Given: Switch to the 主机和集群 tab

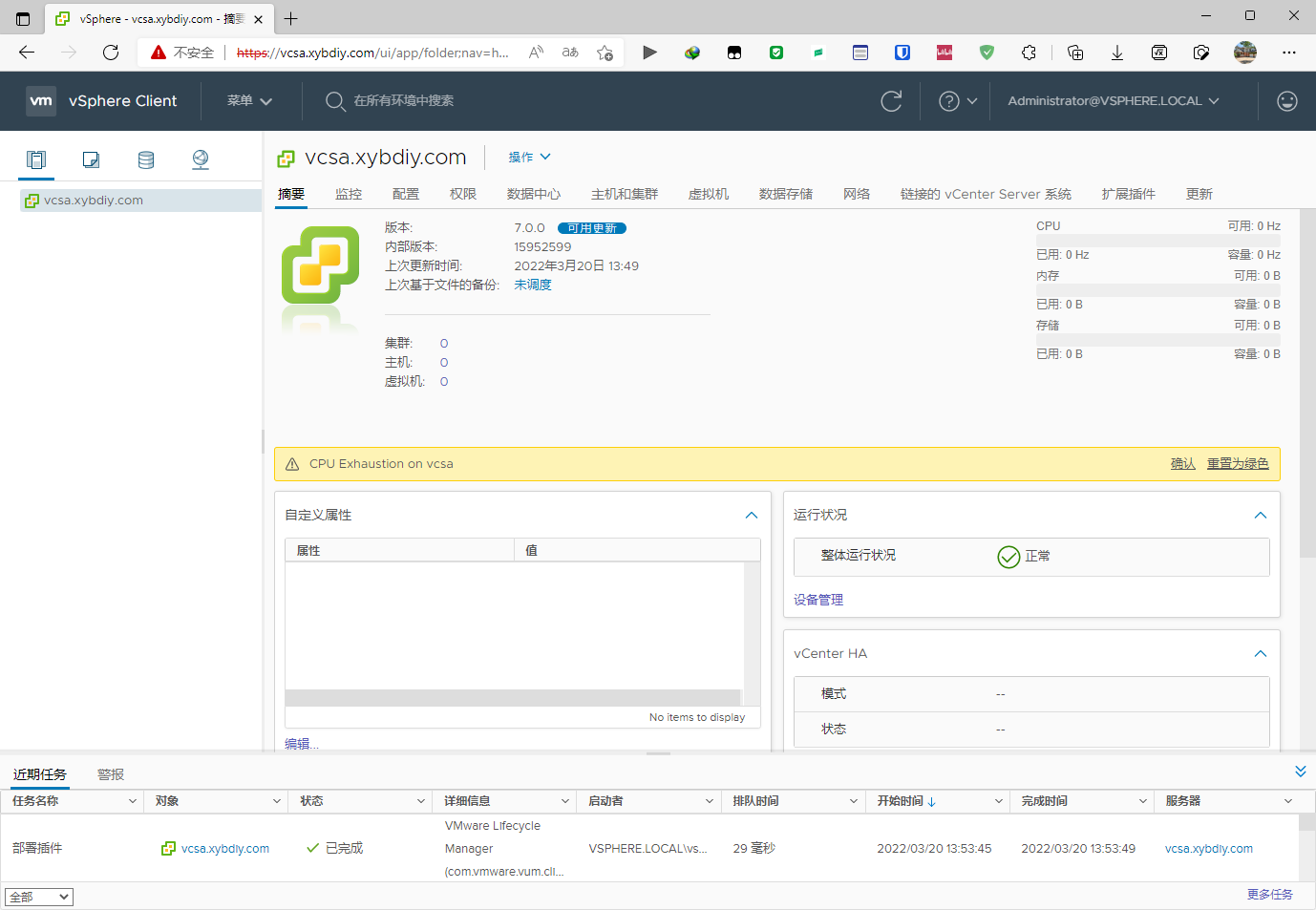Looking at the screenshot, I should pyautogui.click(x=625, y=194).
